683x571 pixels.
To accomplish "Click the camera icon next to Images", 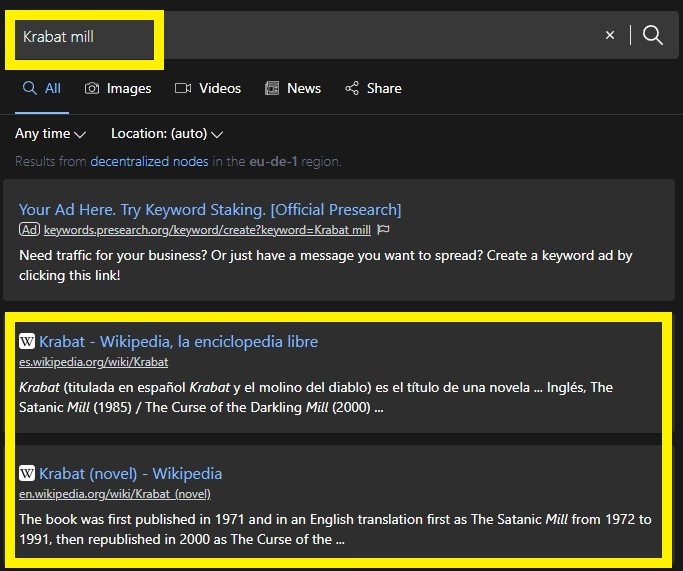I will point(92,88).
